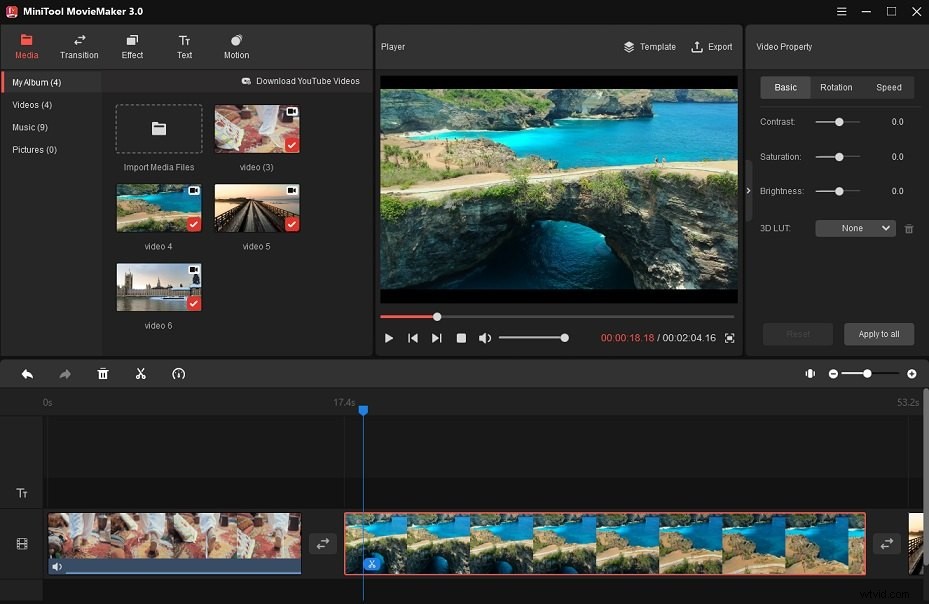Select the Effect panel icon
929x604 pixels.
(x=131, y=46)
